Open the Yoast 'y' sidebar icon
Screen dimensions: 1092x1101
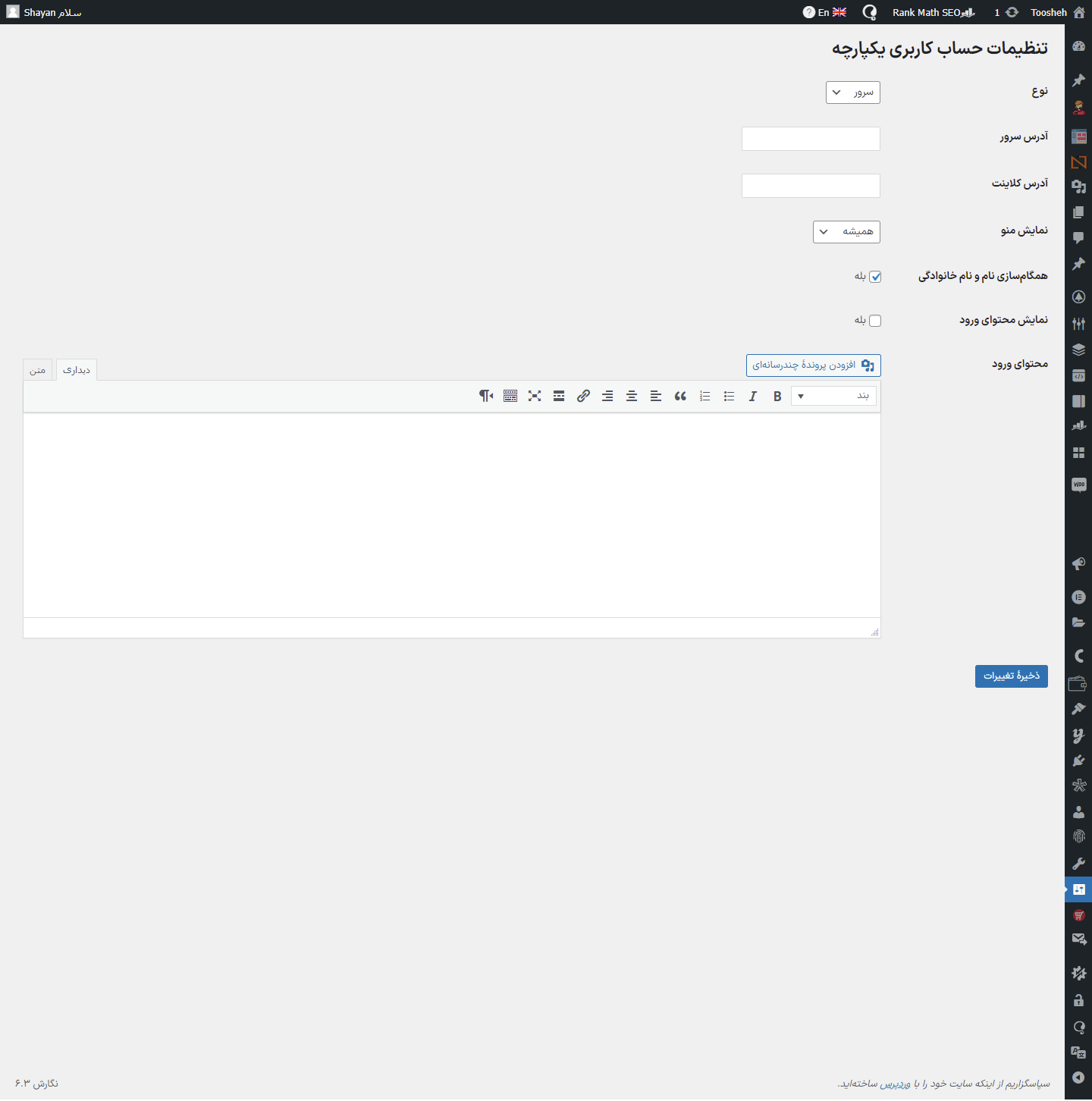pyautogui.click(x=1078, y=735)
